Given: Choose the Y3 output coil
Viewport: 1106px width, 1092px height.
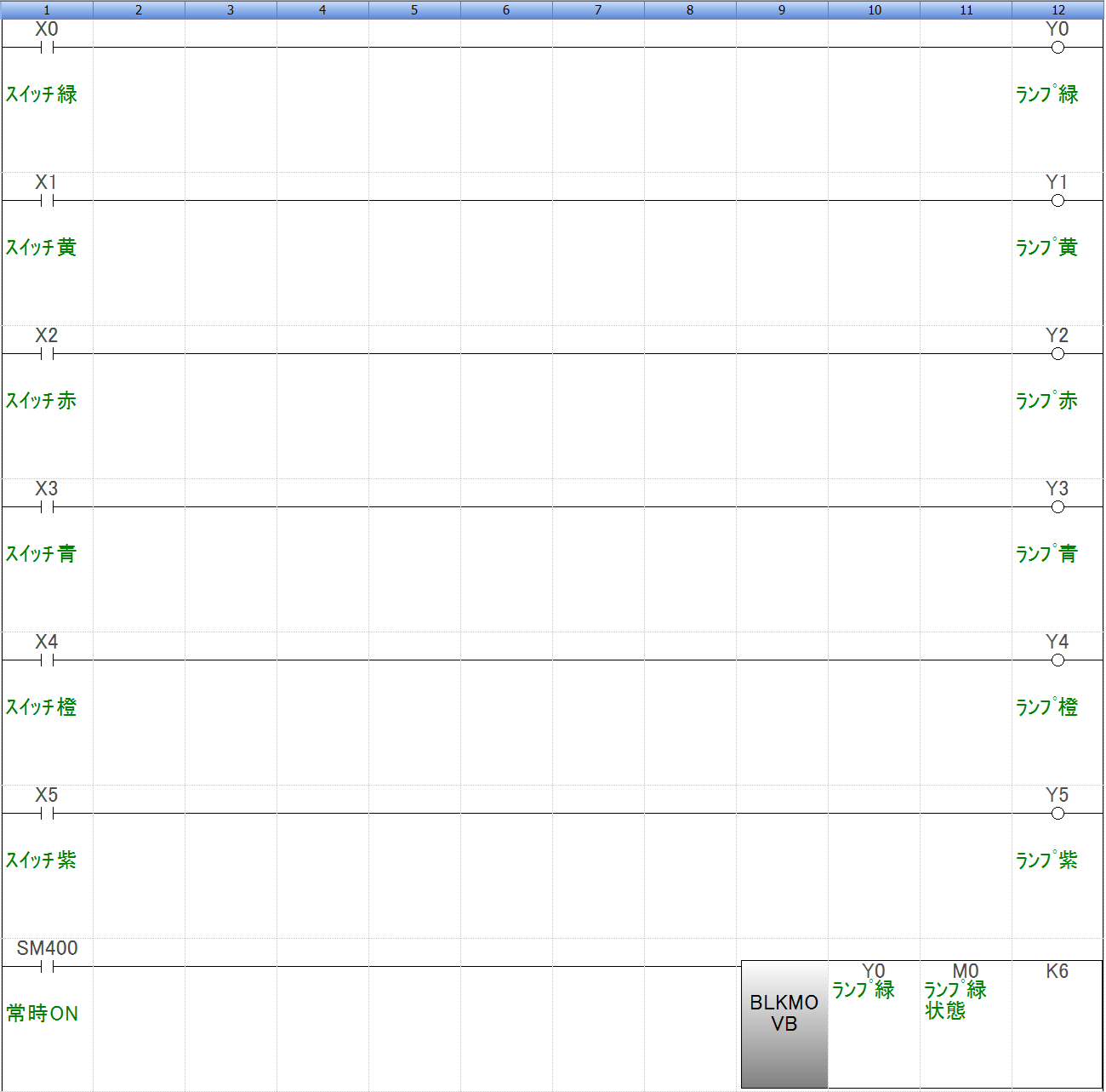Looking at the screenshot, I should click(1058, 507).
